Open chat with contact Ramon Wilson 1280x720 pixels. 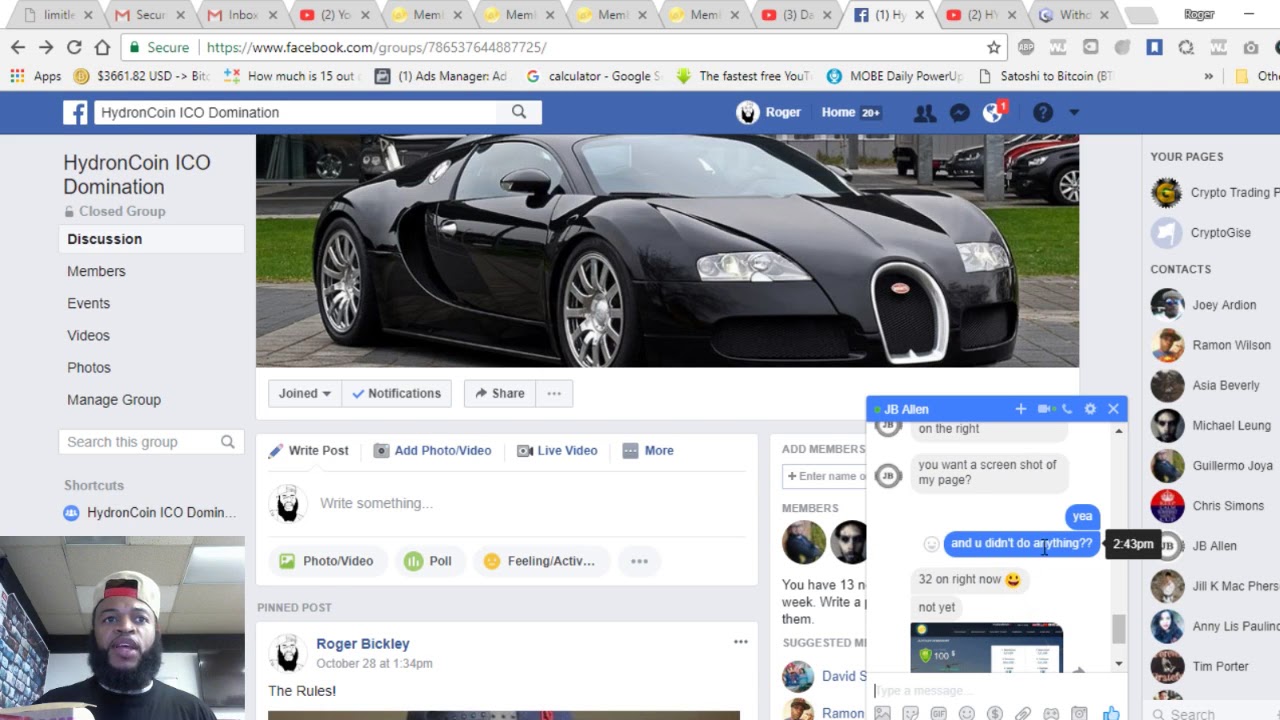coord(1215,345)
